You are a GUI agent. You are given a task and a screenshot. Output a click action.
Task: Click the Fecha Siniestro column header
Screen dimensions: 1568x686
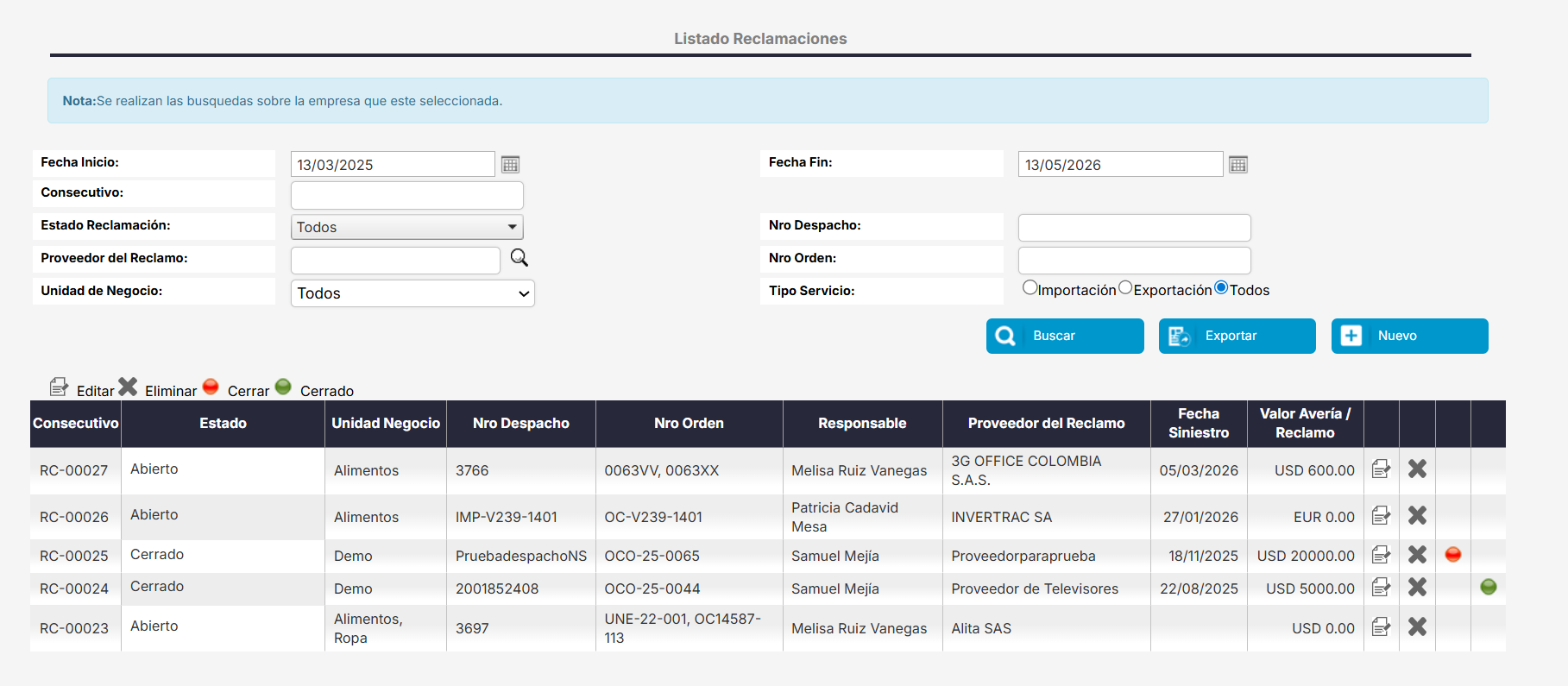(1198, 424)
